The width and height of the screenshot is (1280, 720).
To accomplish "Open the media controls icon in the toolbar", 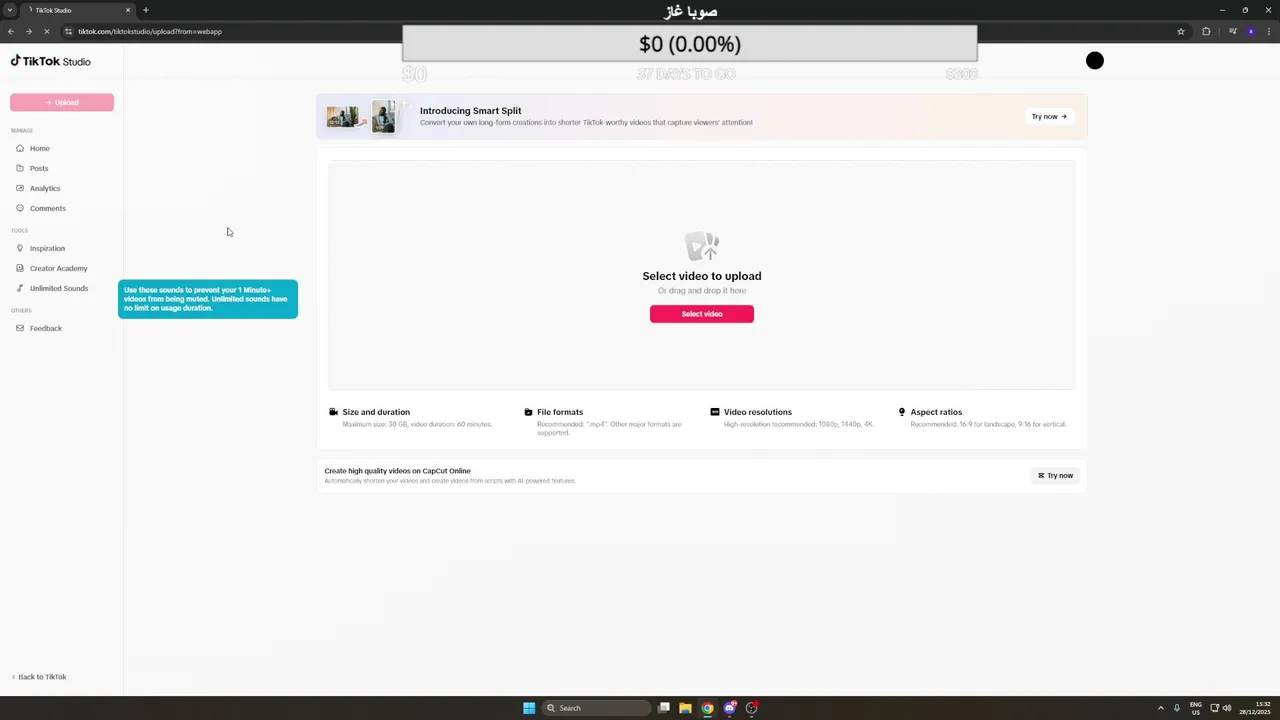I will click(x=1233, y=31).
